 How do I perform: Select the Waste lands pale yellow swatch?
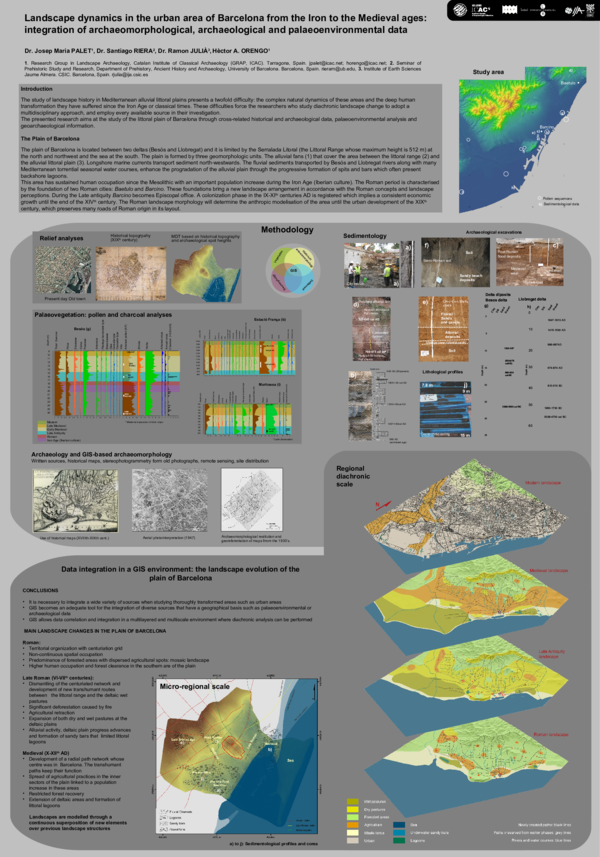coord(353,833)
